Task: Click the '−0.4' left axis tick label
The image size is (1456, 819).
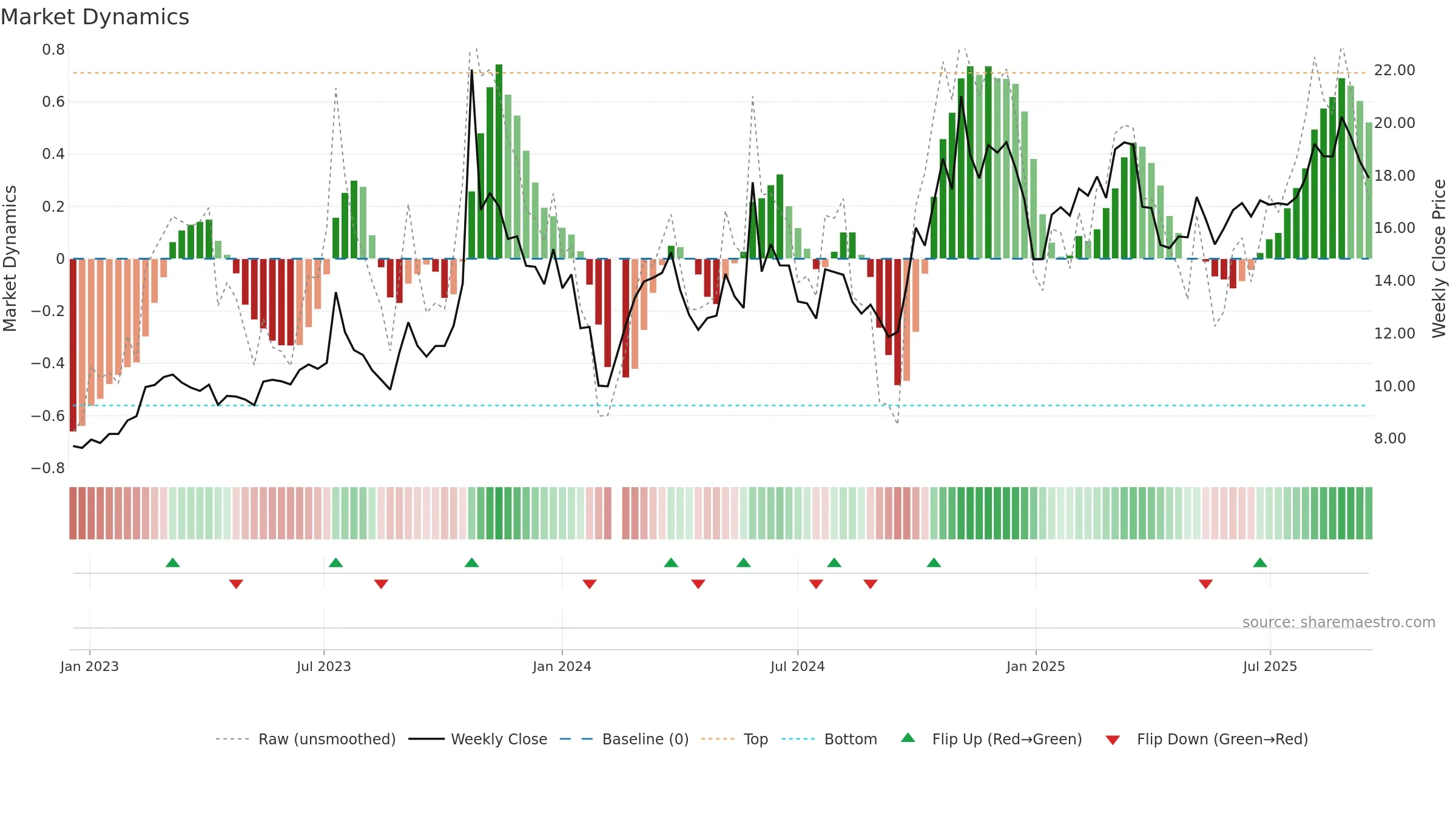Action: (48, 363)
